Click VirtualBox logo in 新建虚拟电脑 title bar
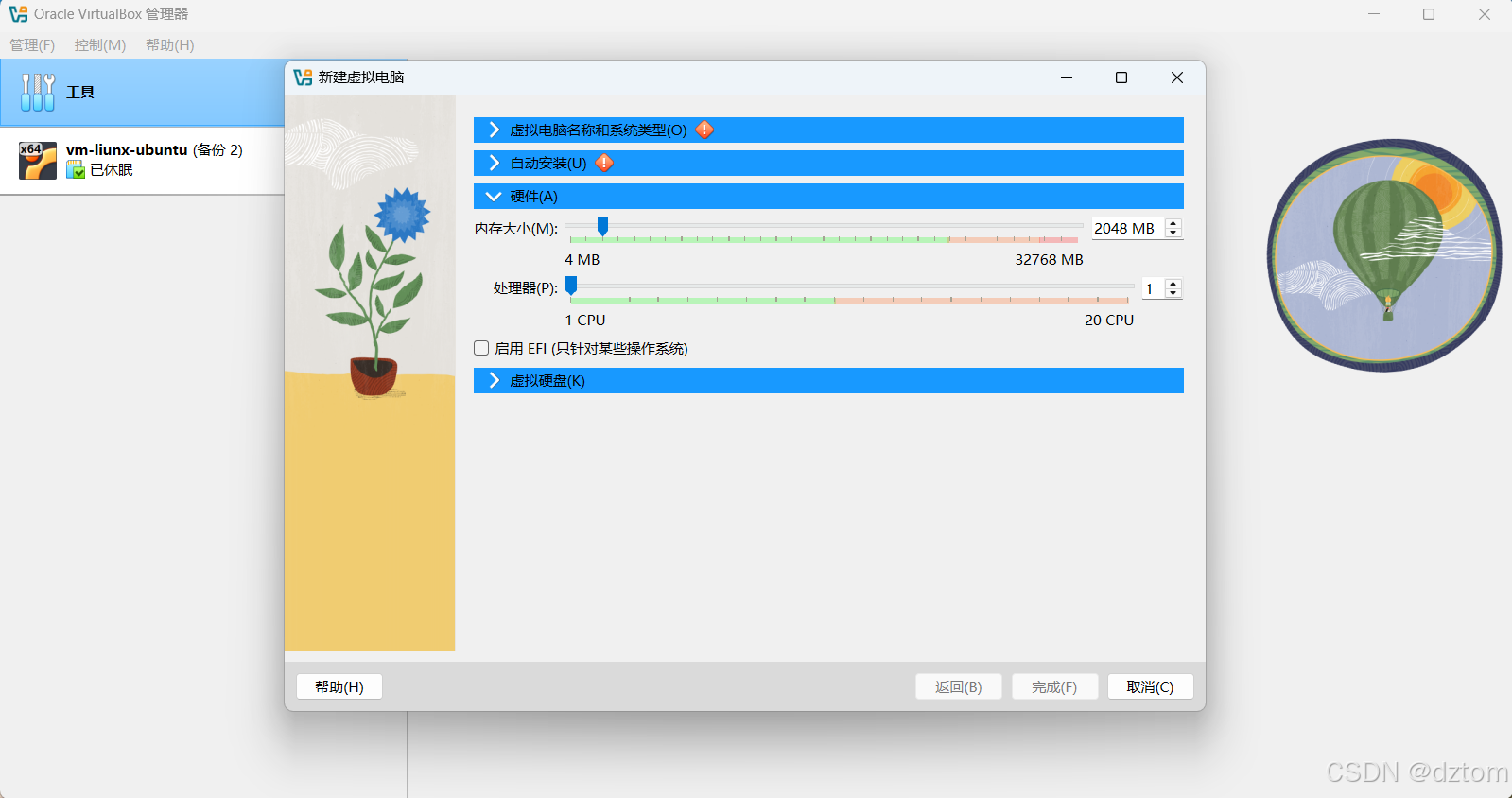The image size is (1512, 798). [x=303, y=78]
